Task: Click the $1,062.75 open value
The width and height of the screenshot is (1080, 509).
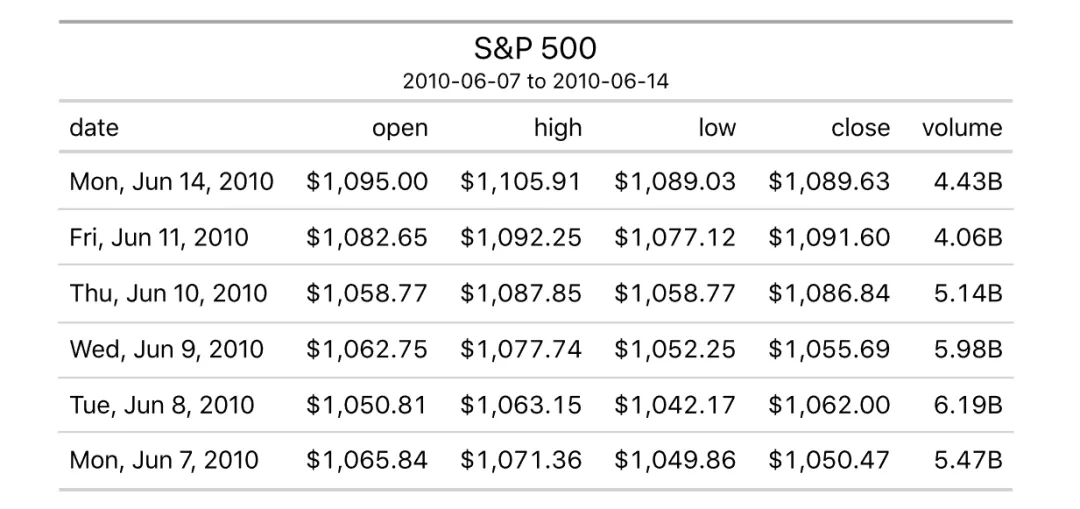Action: click(x=367, y=349)
